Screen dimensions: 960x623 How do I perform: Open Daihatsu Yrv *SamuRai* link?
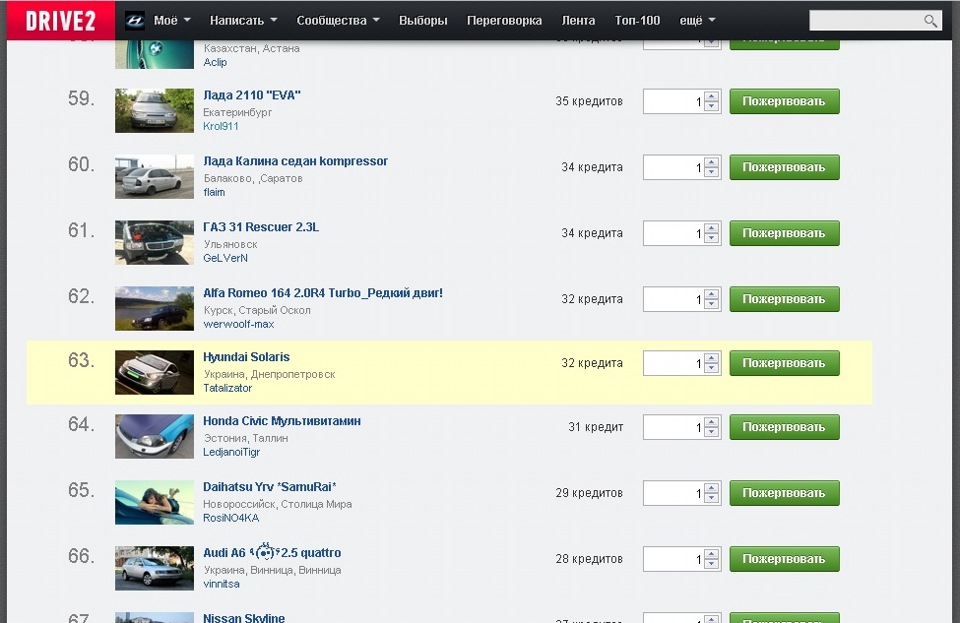pos(269,487)
